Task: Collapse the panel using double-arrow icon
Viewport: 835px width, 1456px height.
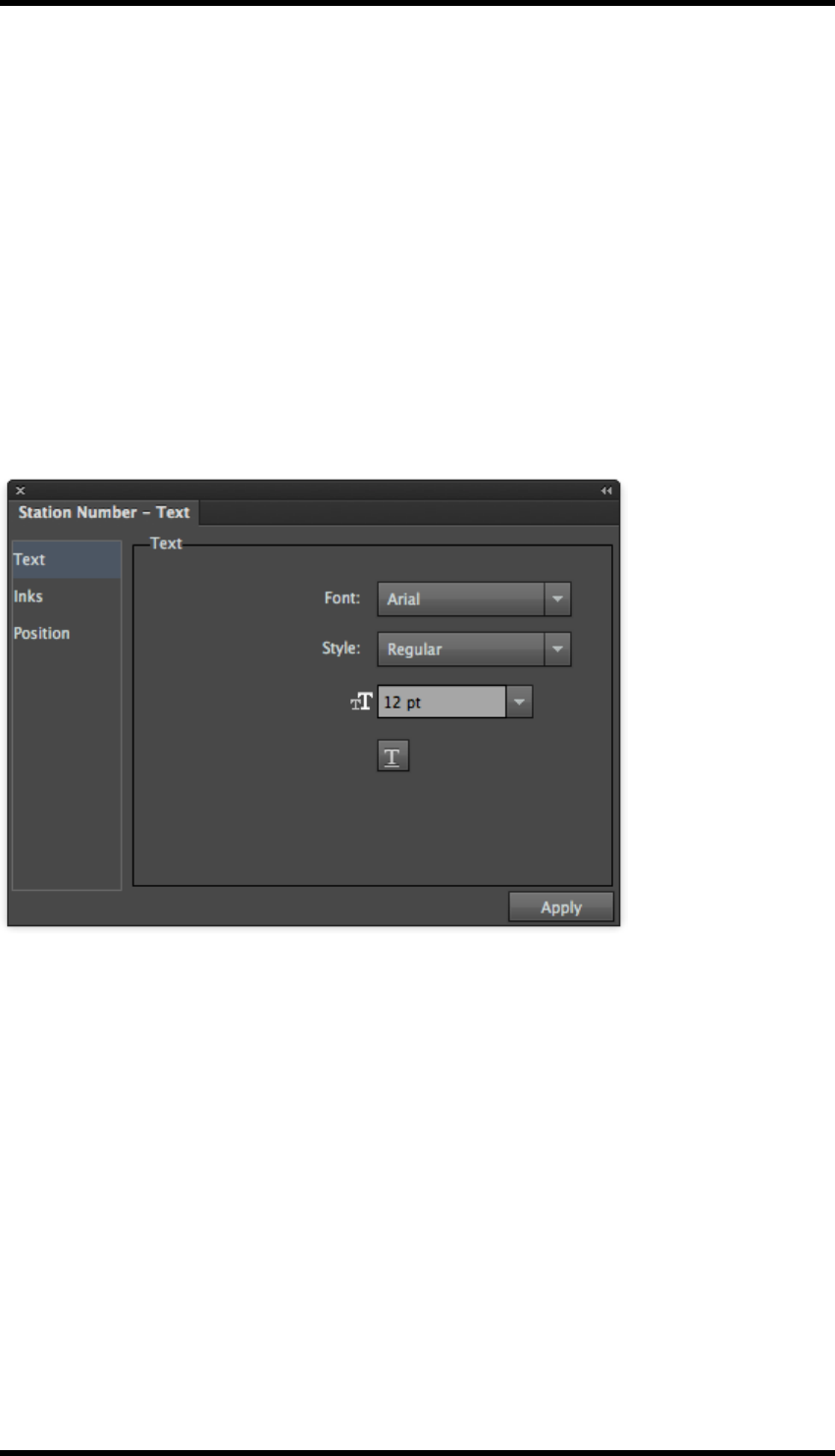Action: click(x=606, y=491)
